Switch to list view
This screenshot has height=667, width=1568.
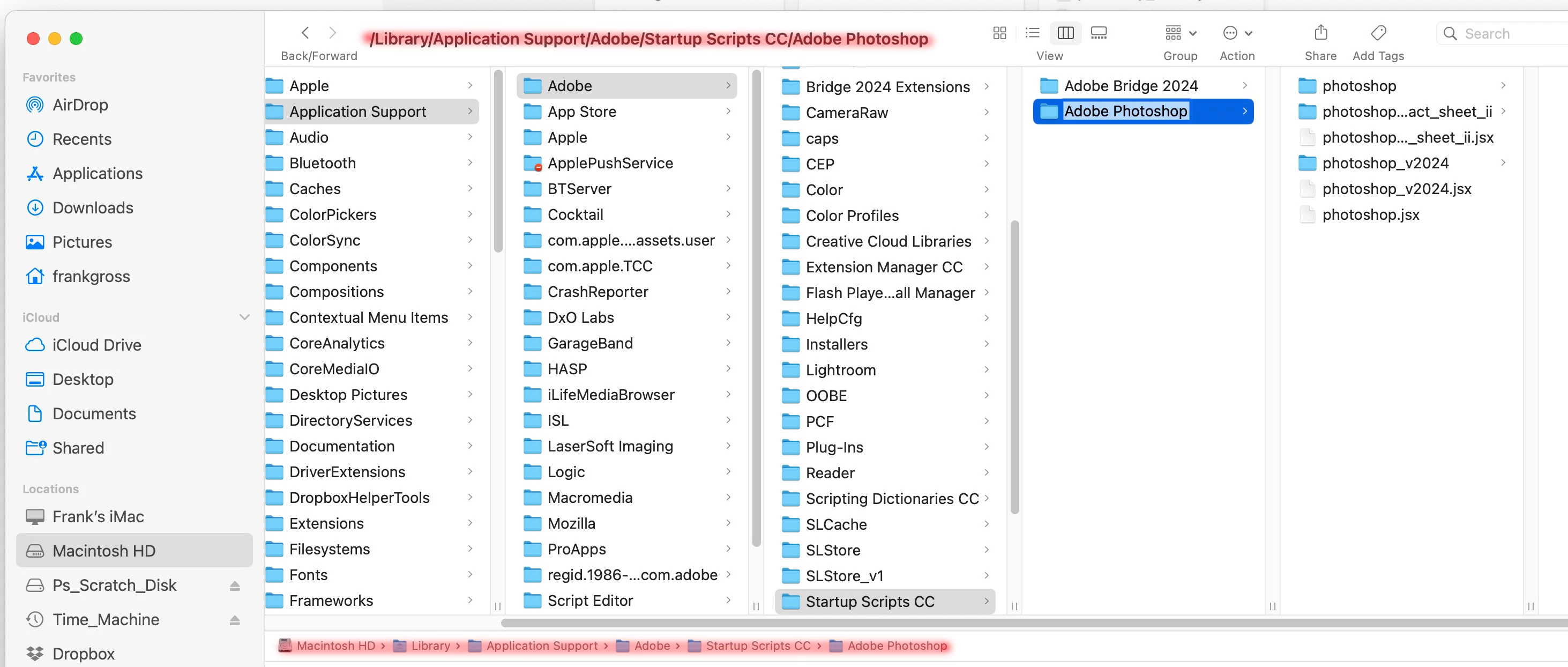coord(1032,33)
